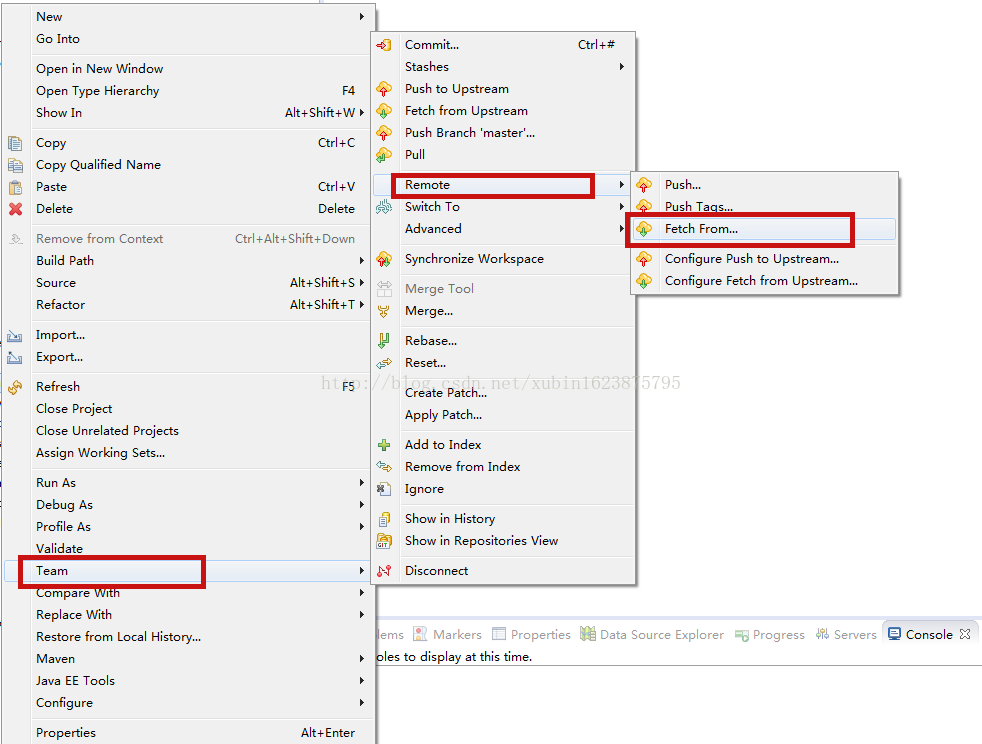Choose Go Into menu item
Viewport: 982px width, 744px height.
coord(187,39)
